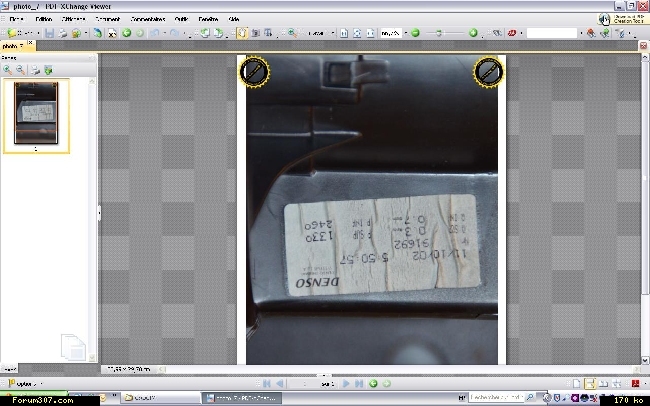Select the Hand tool
Screen dimensions: 650x406
pos(242,33)
